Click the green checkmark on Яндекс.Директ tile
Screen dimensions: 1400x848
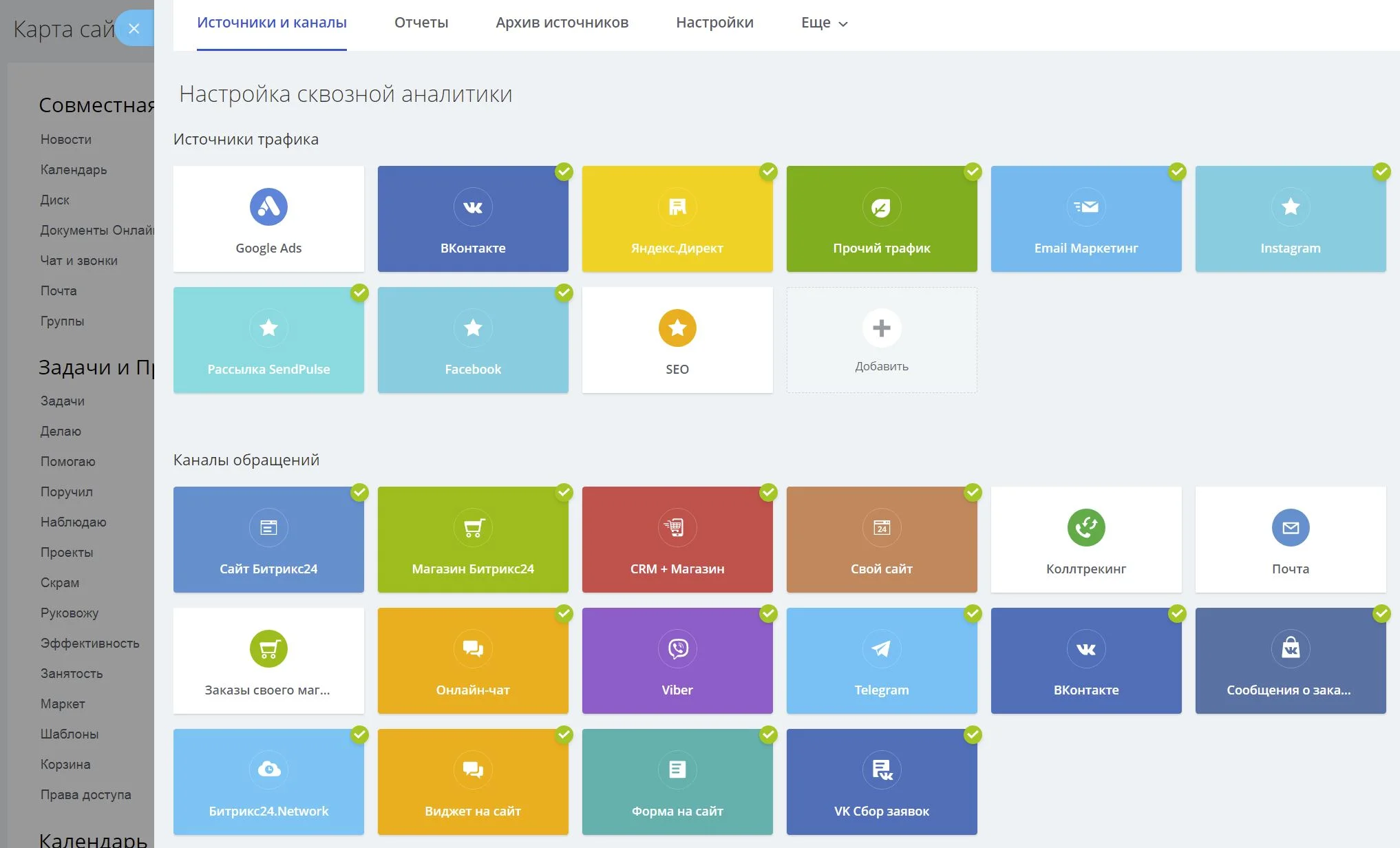pyautogui.click(x=768, y=171)
